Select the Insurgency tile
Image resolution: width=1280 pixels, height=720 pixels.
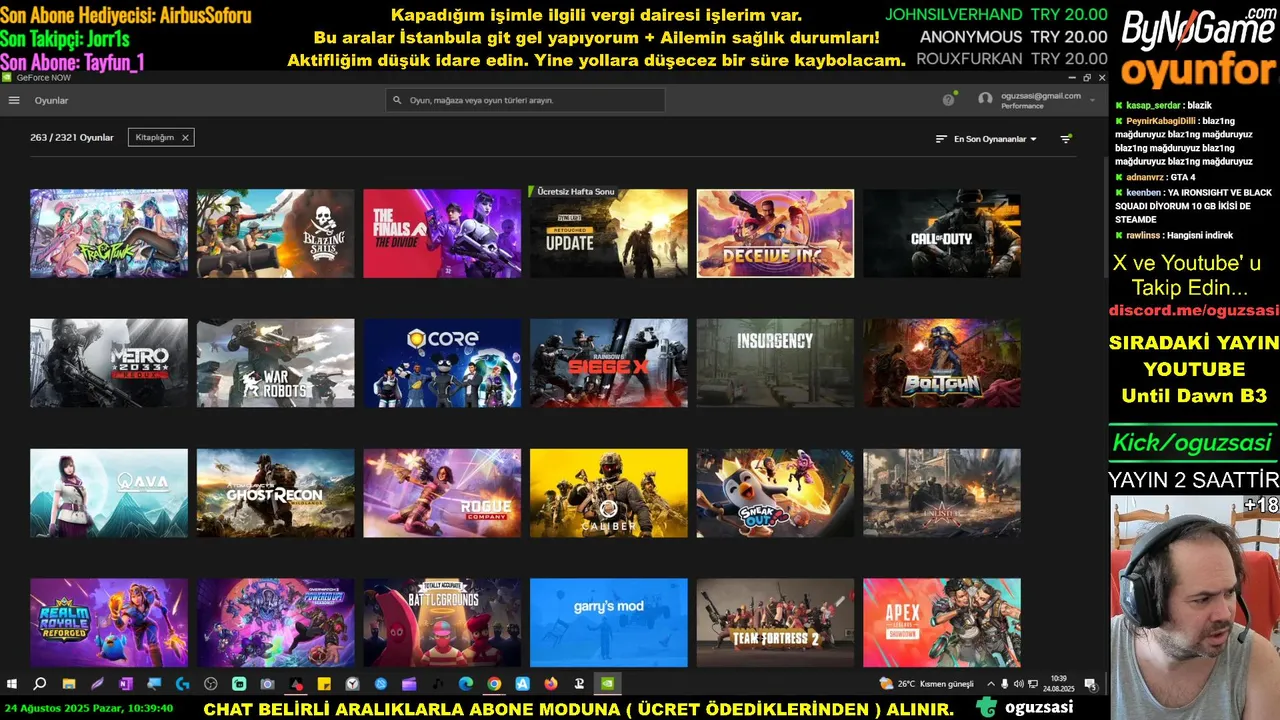tap(775, 363)
